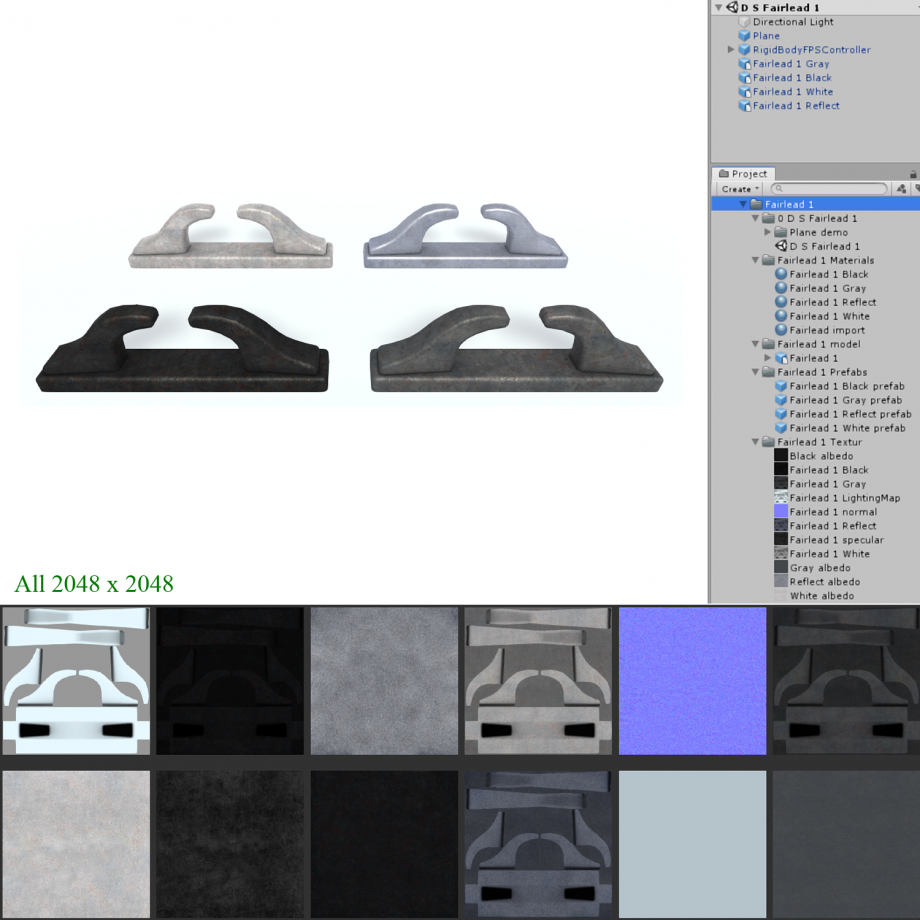The image size is (920, 920).
Task: Click the Project panel search field
Action: pos(830,189)
